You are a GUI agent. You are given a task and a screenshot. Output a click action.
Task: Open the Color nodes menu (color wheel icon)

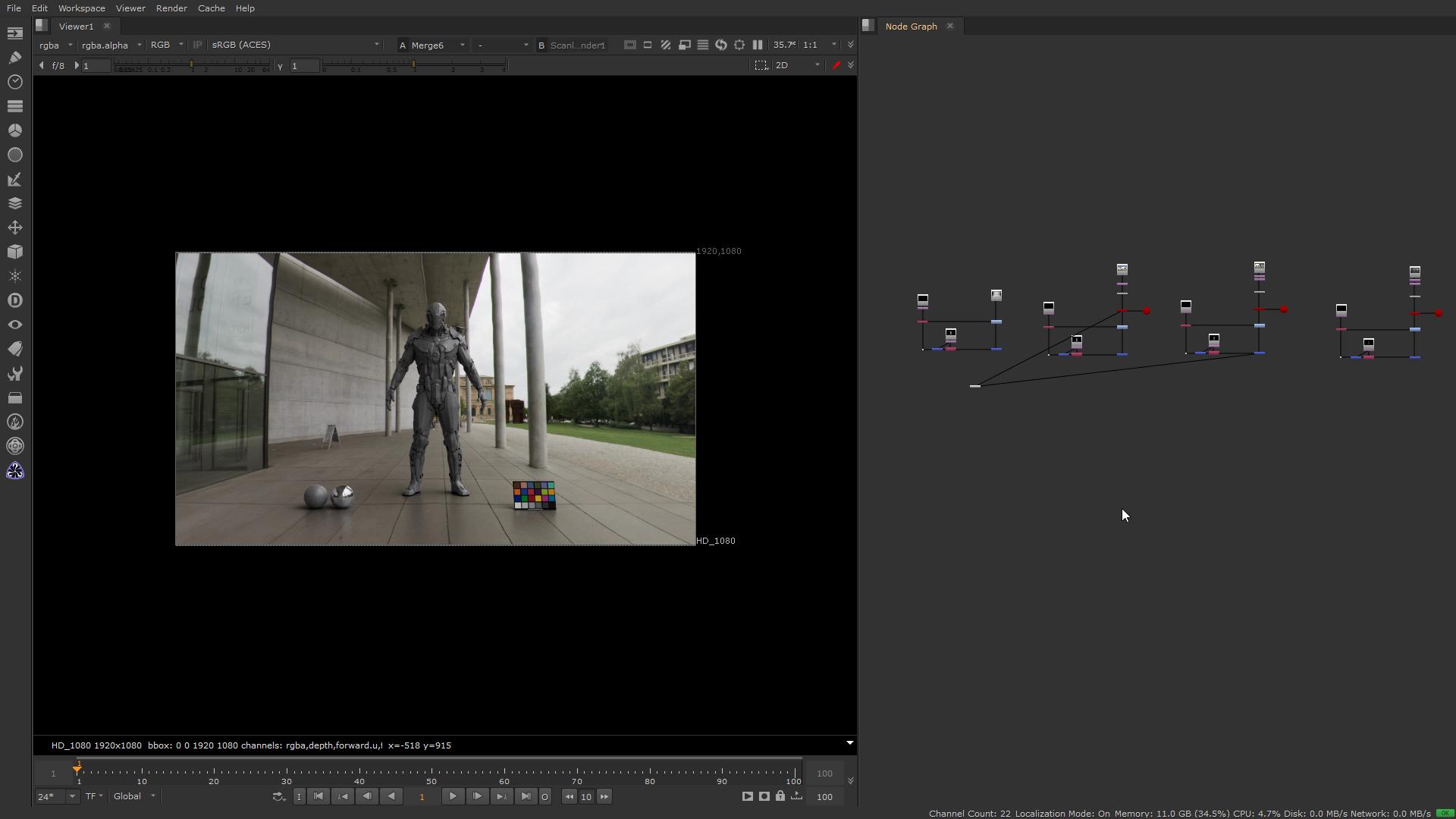tap(14, 130)
